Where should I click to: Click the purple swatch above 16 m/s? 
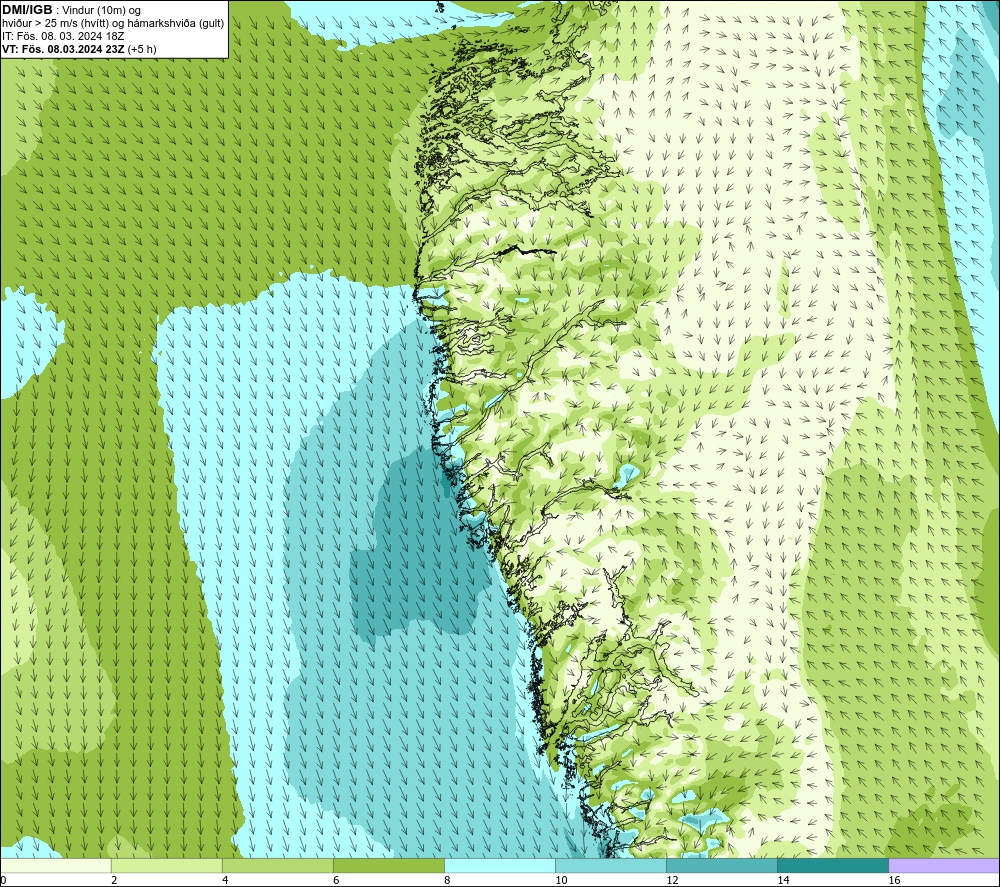coord(944,865)
